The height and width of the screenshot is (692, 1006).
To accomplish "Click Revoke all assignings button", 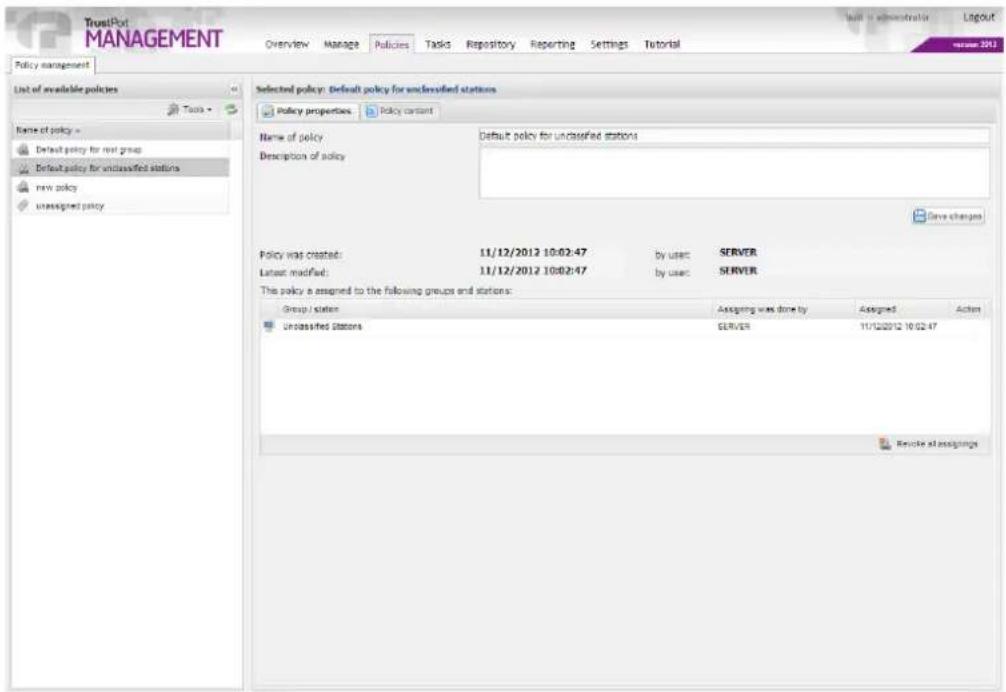I will [929, 444].
